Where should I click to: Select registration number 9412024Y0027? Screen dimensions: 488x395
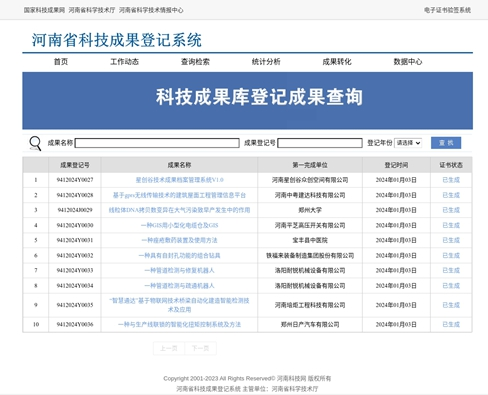[75, 180]
